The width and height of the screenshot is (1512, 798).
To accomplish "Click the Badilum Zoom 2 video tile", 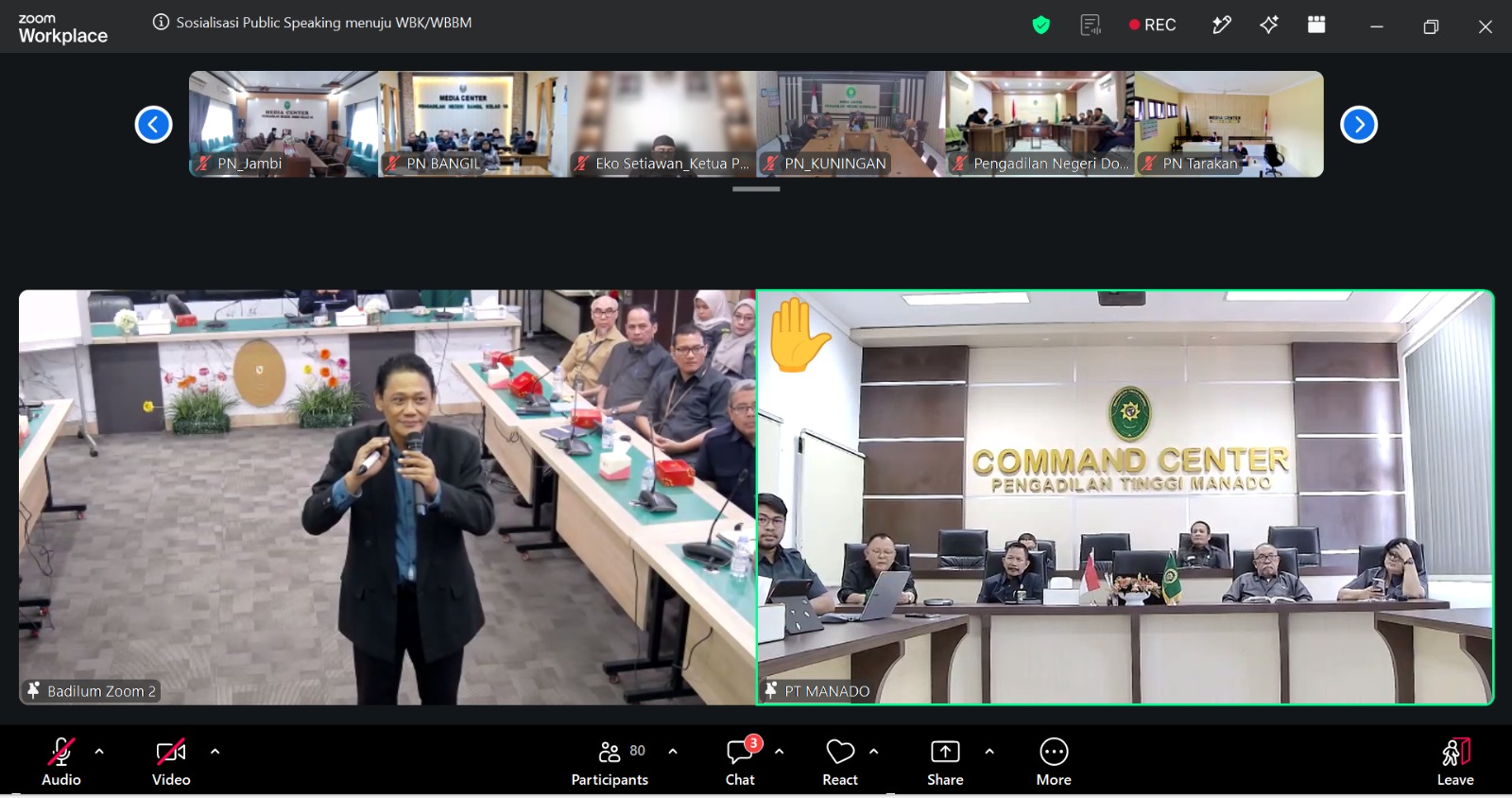I will click(x=387, y=497).
